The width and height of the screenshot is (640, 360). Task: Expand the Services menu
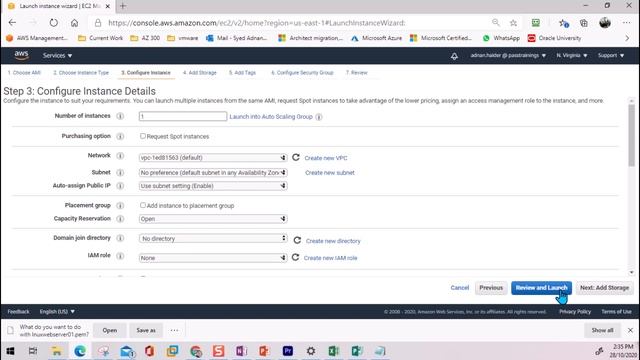pyautogui.click(x=57, y=56)
